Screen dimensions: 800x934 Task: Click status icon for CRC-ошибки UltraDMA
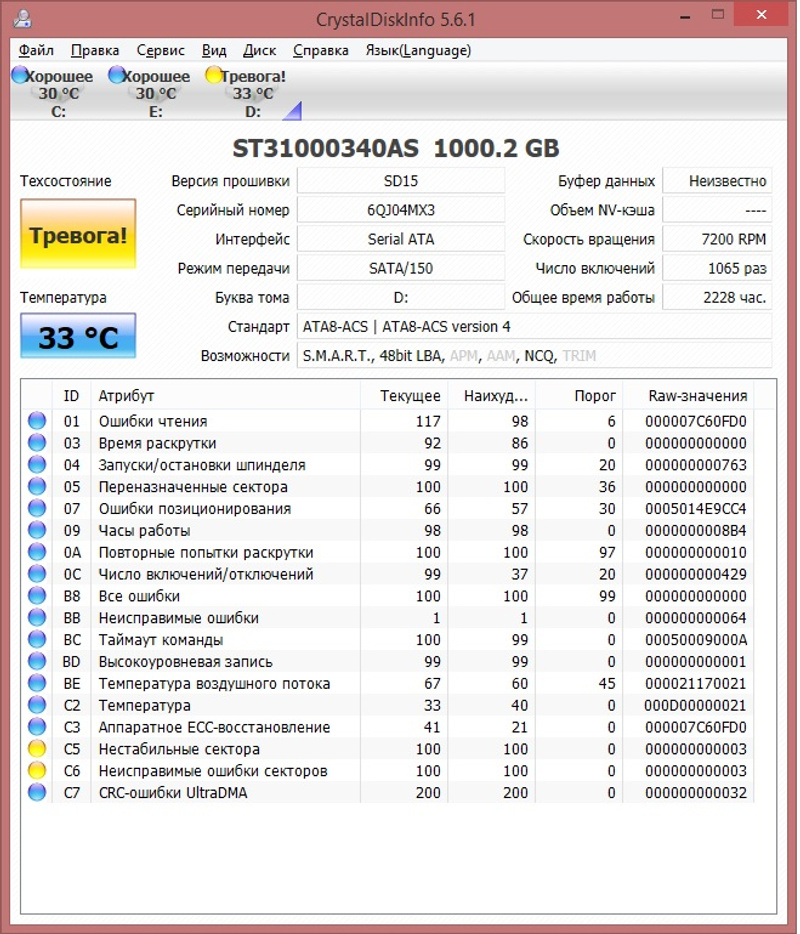coord(37,792)
